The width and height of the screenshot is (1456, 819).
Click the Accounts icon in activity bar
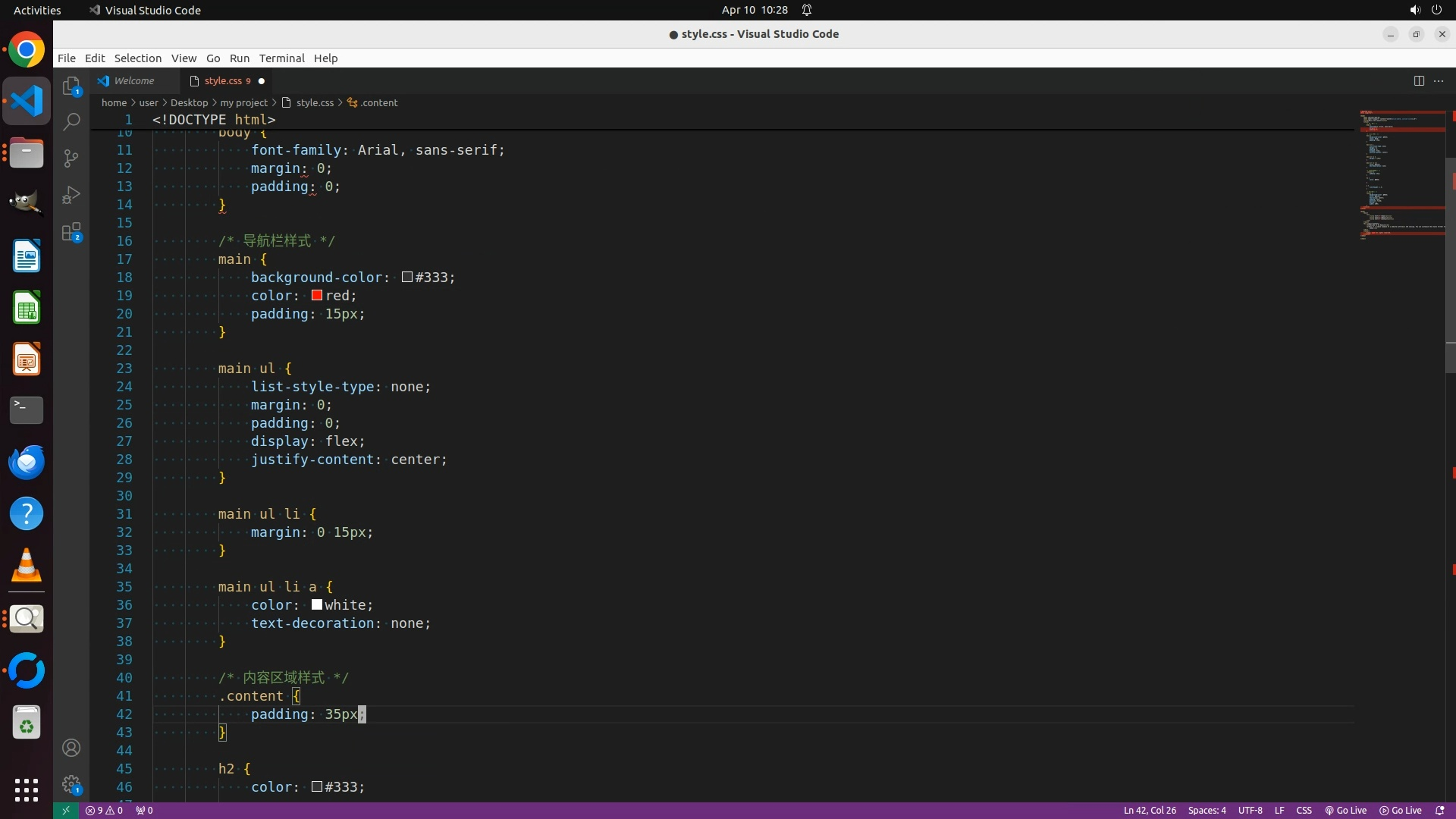click(x=71, y=748)
